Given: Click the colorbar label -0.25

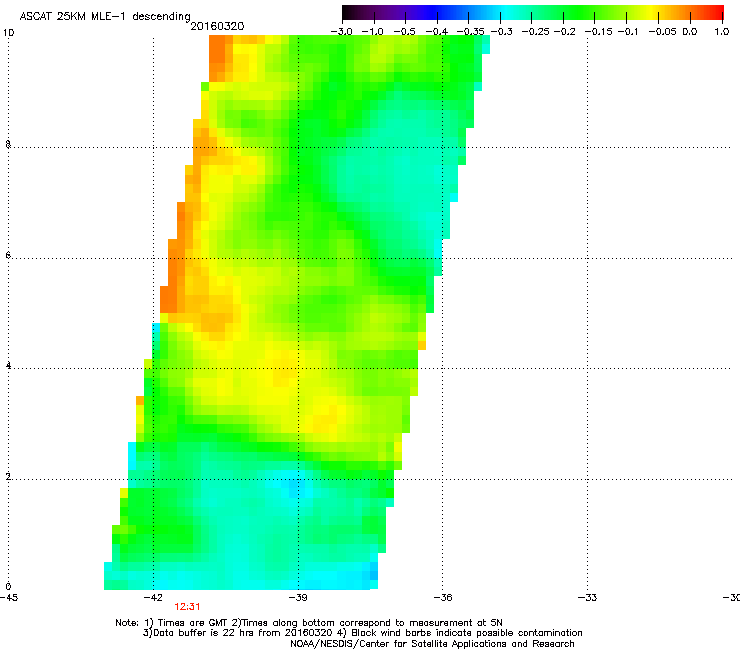Looking at the screenshot, I should tap(535, 32).
